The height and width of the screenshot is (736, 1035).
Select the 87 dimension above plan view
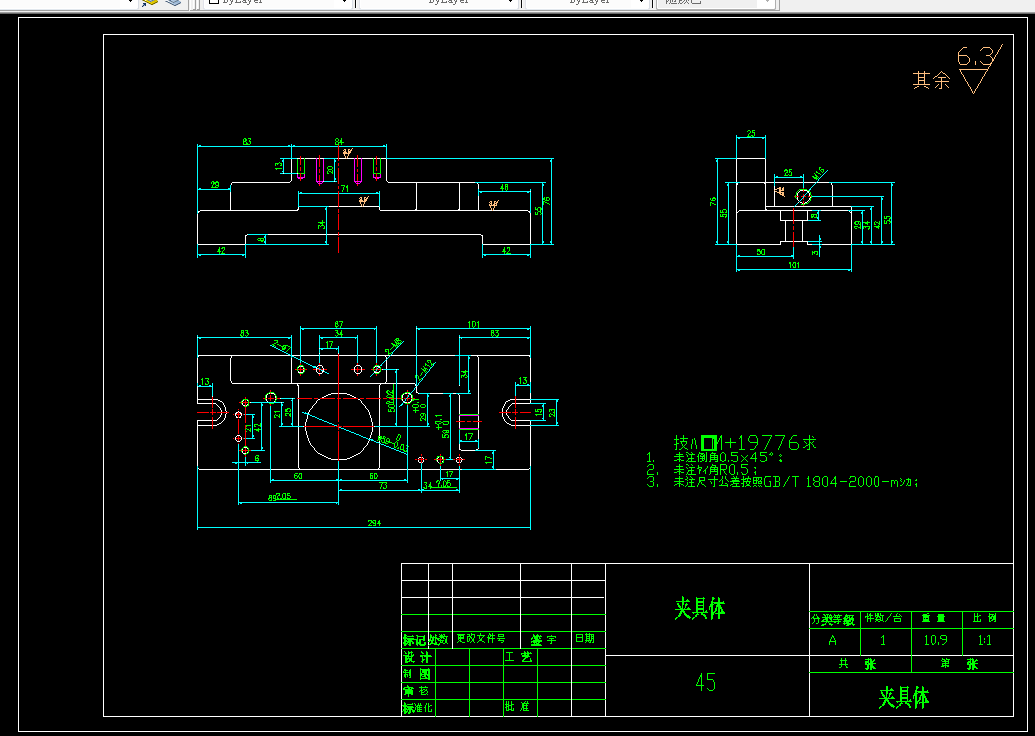339,324
